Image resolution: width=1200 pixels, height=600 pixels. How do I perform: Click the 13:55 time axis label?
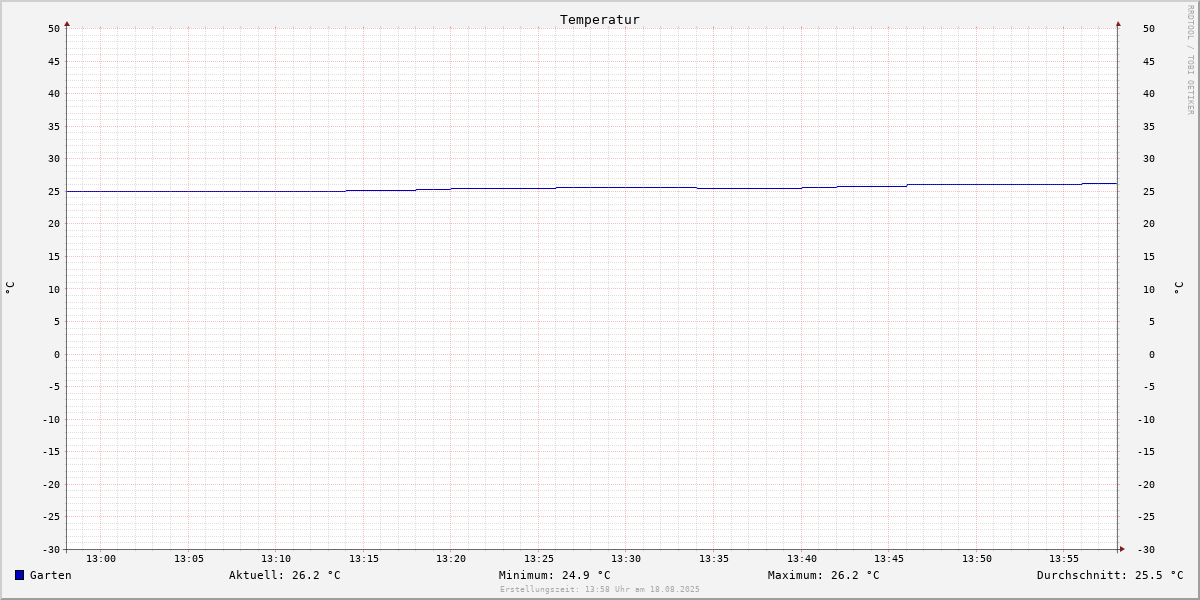(1064, 559)
